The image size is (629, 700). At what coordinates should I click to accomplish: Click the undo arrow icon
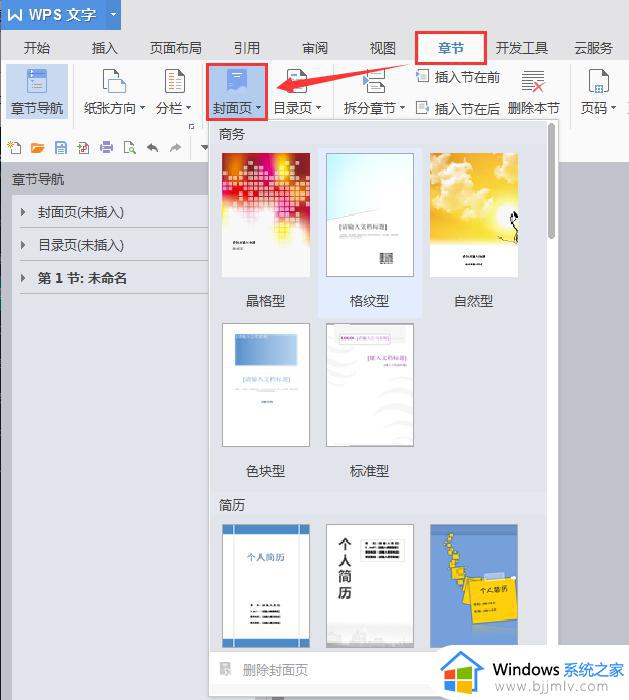click(x=152, y=147)
